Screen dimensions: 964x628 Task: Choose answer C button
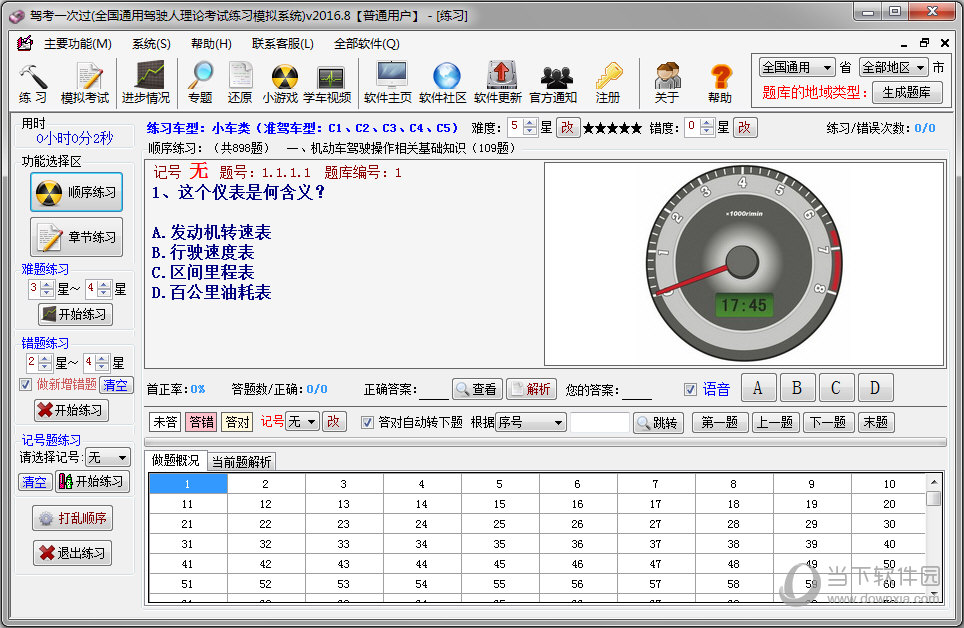pyautogui.click(x=836, y=388)
